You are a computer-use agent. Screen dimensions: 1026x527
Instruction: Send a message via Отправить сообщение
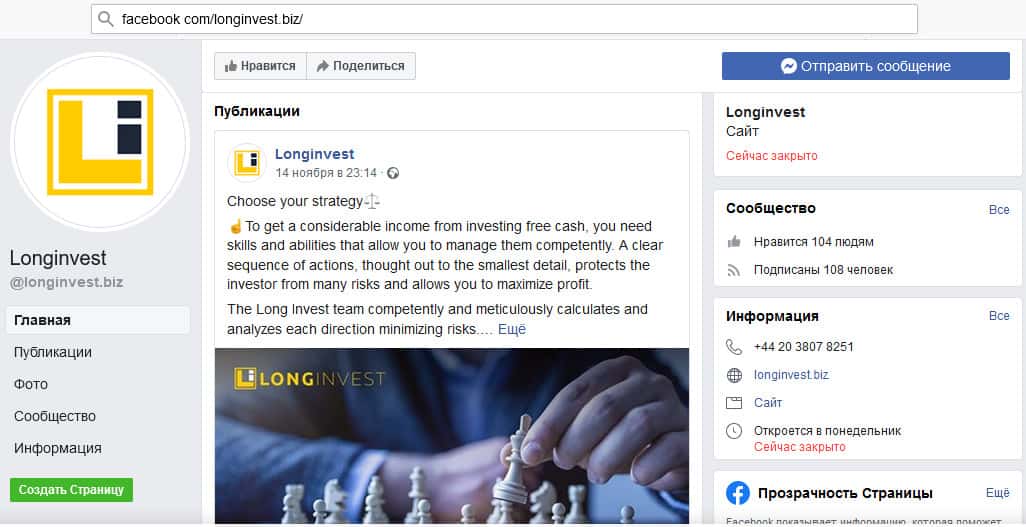click(x=866, y=66)
